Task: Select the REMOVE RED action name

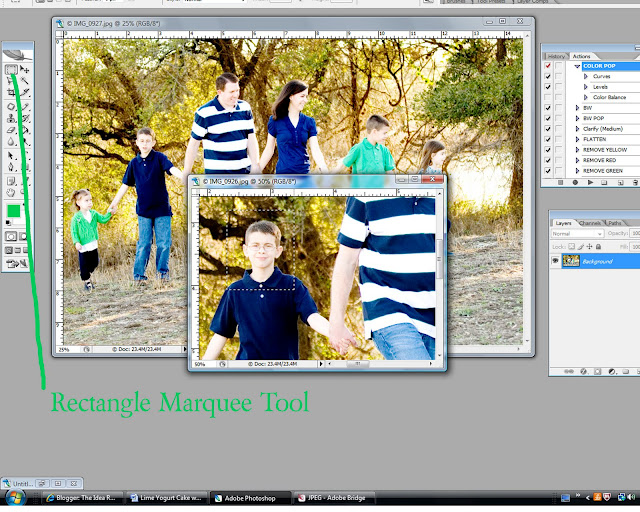Action: point(599,160)
